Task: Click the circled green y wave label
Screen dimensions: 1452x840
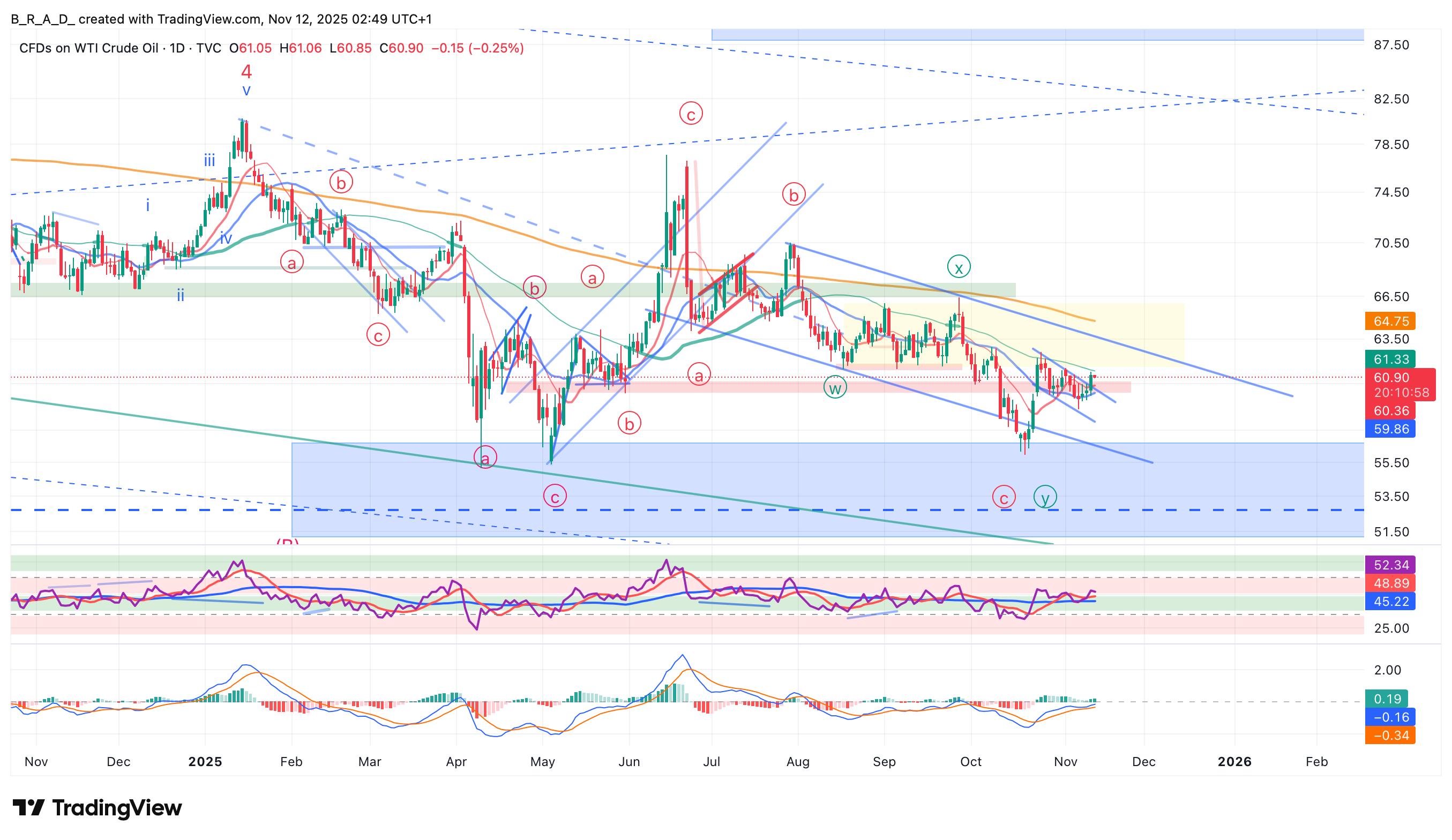Action: pyautogui.click(x=1045, y=497)
